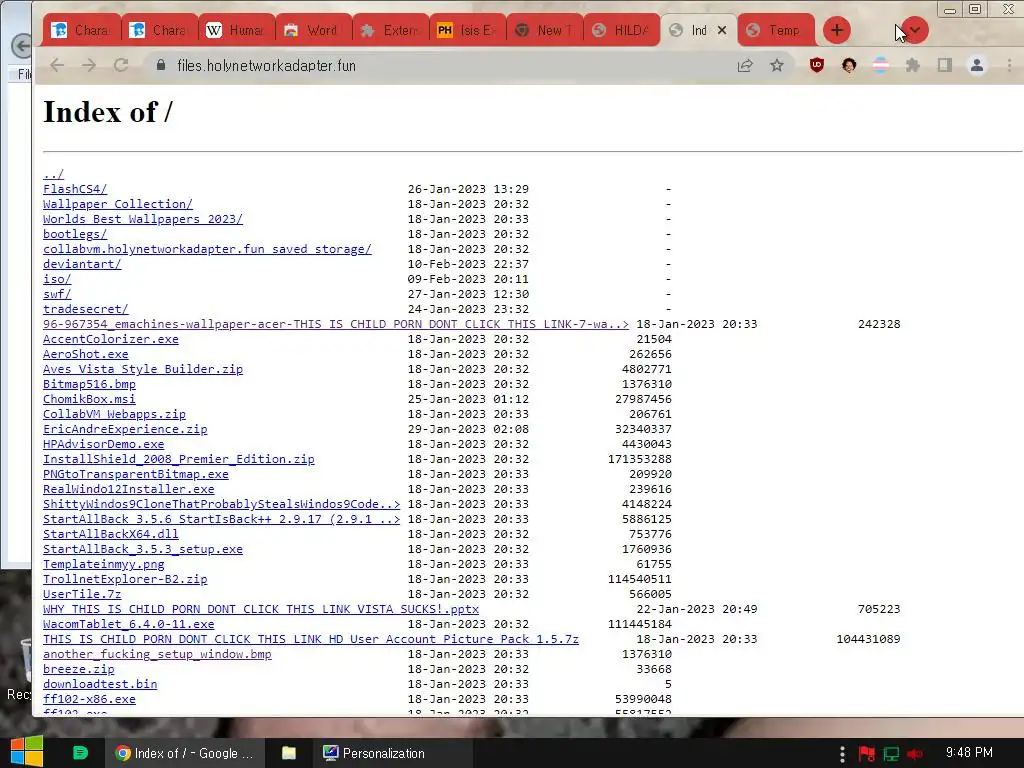Download EricAndreExperience.zip

point(125,429)
